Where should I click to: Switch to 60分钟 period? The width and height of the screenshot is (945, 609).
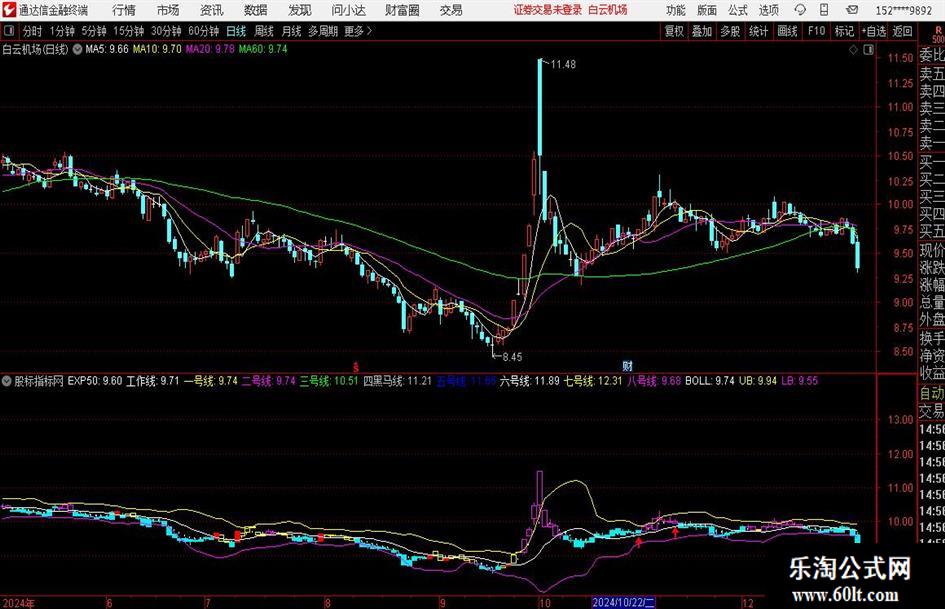coord(203,31)
